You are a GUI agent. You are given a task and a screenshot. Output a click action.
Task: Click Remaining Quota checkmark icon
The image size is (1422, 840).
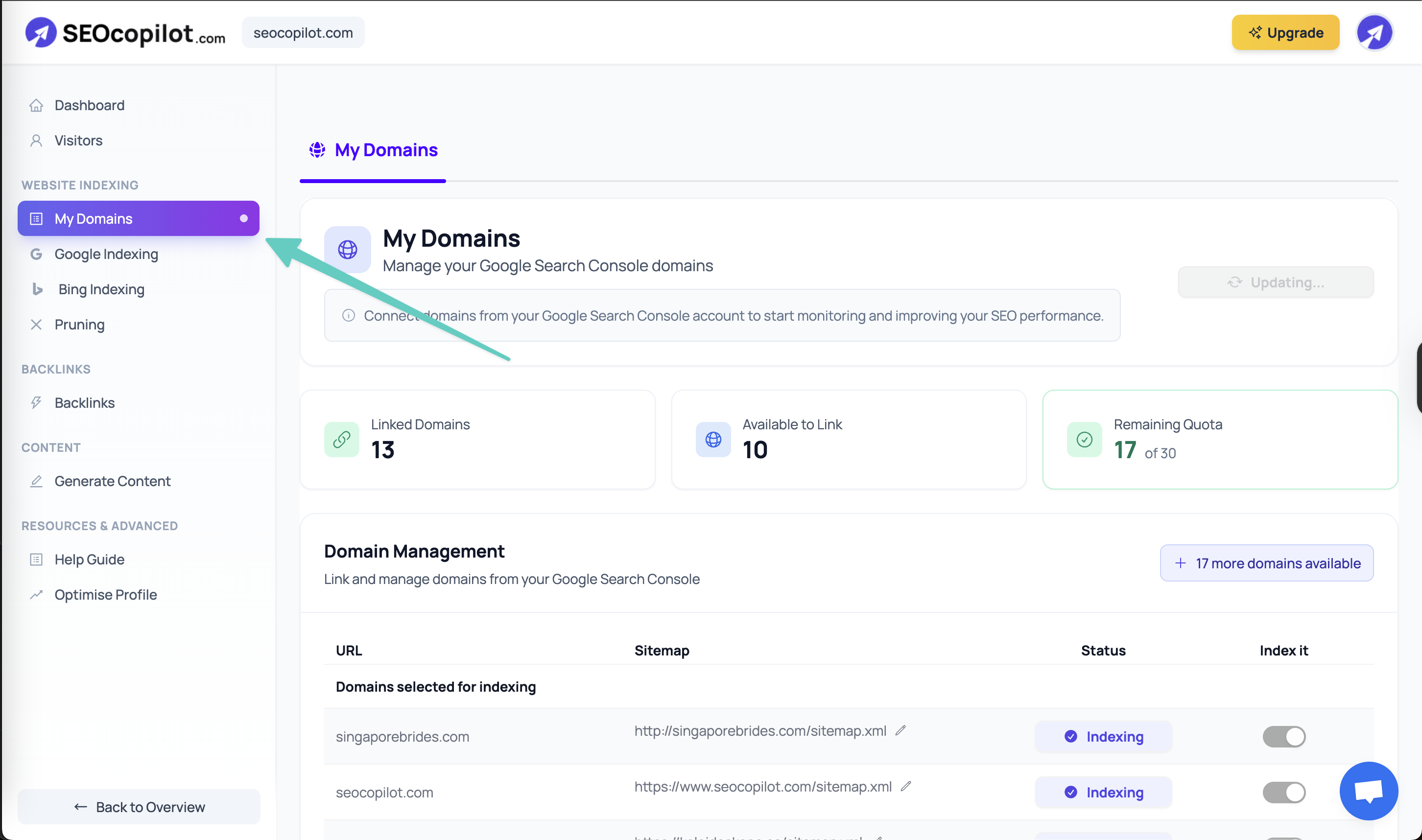[x=1084, y=439]
